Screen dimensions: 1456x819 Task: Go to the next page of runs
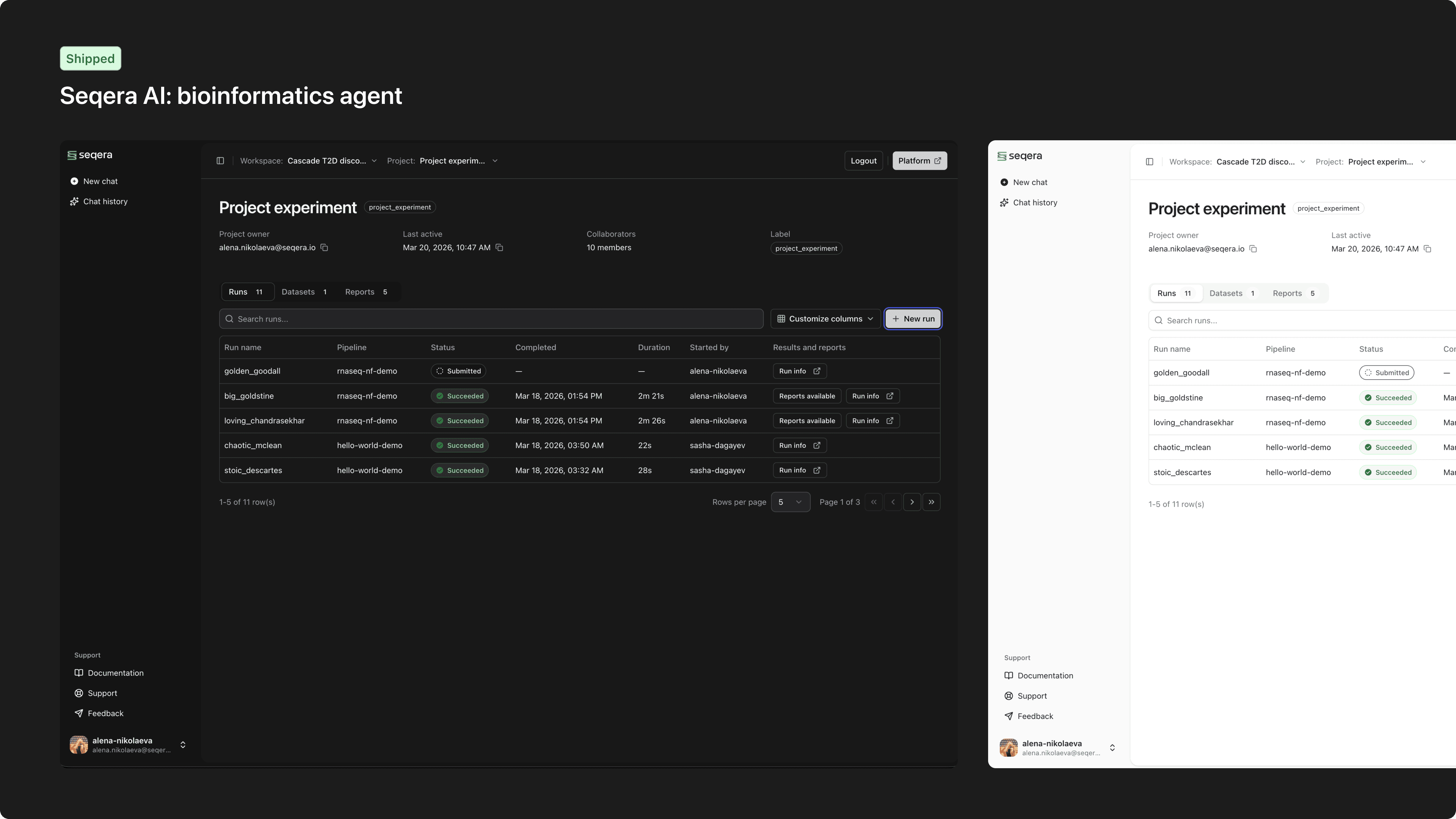point(912,502)
